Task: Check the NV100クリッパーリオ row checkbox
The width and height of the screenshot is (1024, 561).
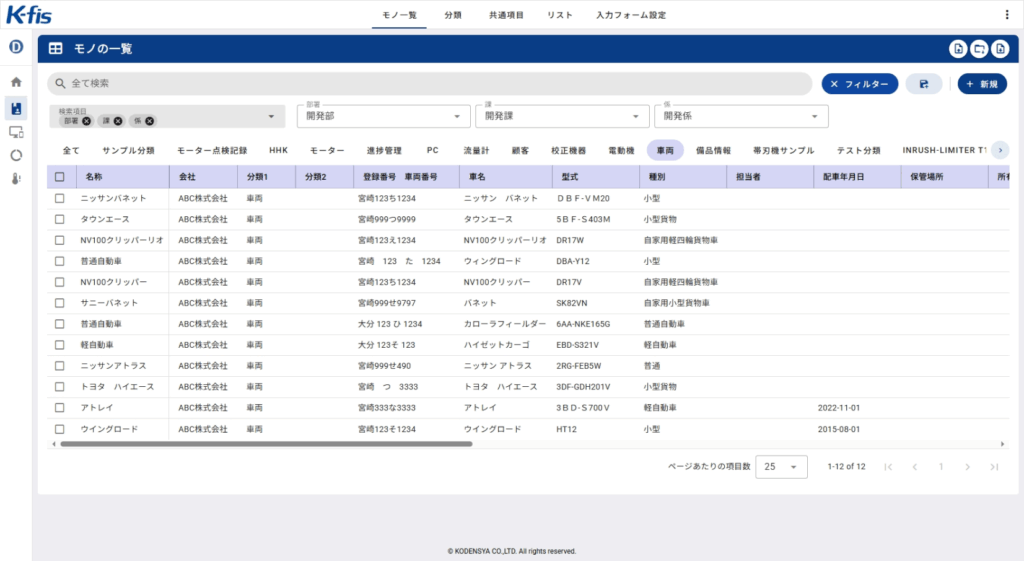Action: (x=60, y=240)
